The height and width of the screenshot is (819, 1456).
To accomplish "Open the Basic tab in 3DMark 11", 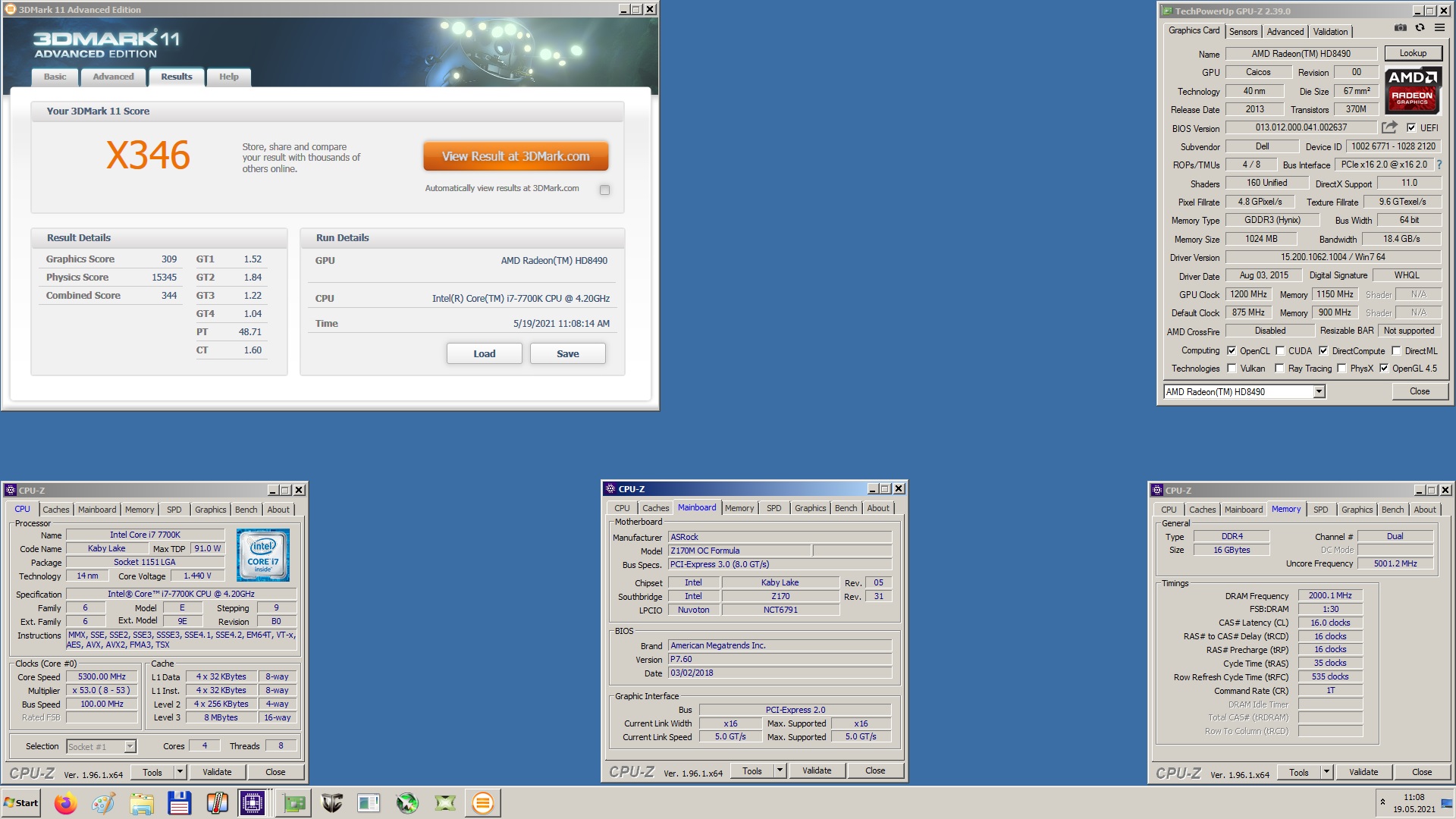I will (55, 77).
